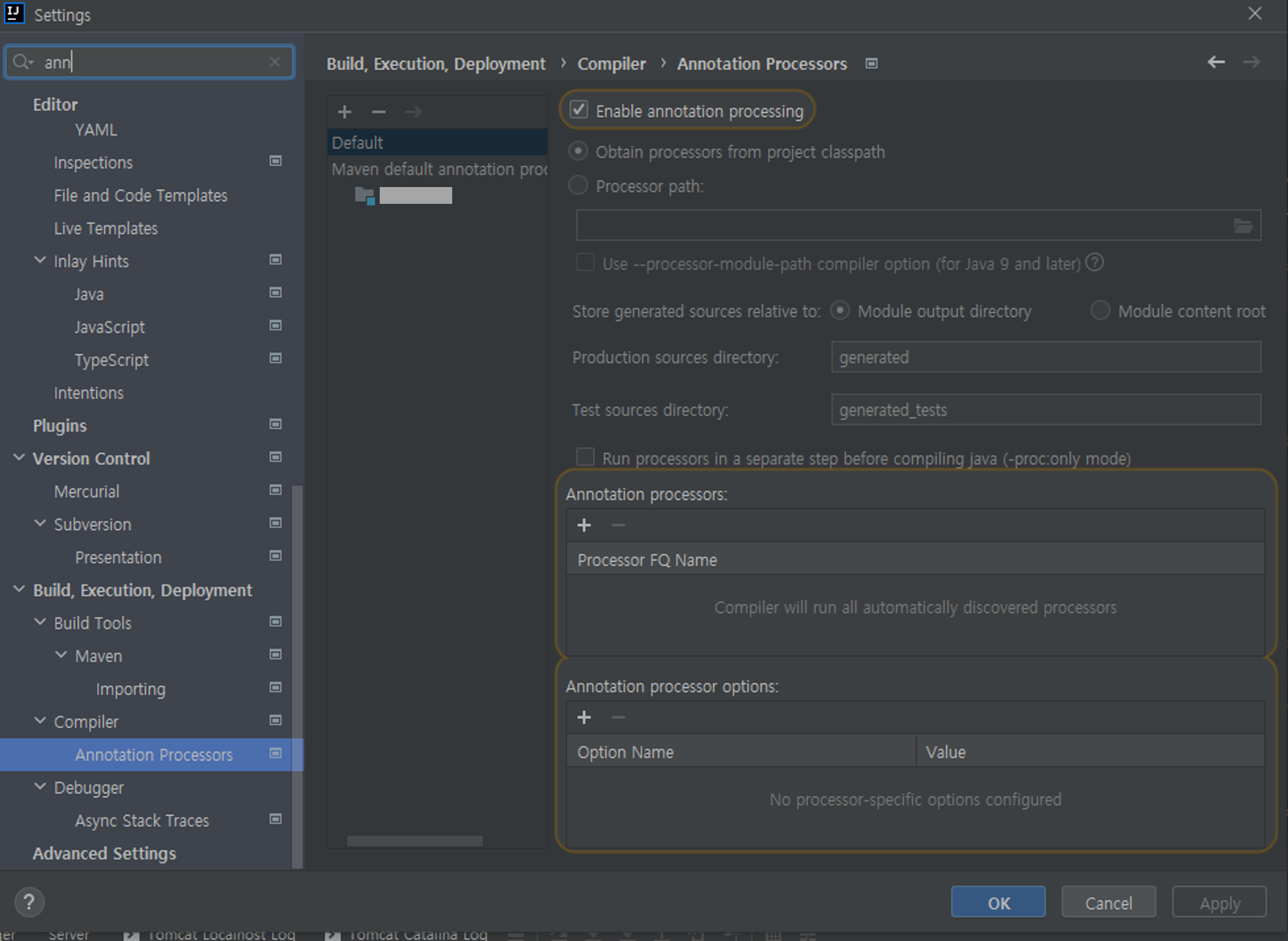Screen dimensions: 1288x941
Task: Click the minus icon above the Default profile
Action: 378,112
